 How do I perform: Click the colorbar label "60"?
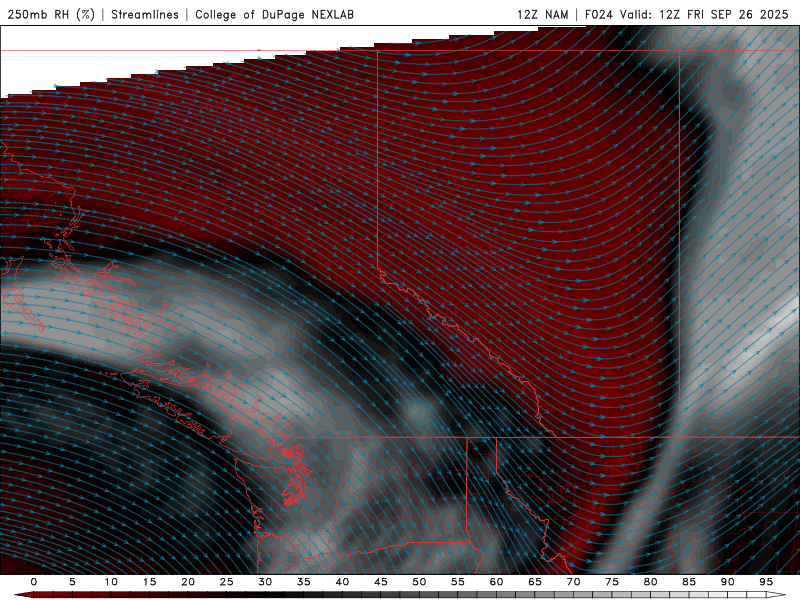496,582
